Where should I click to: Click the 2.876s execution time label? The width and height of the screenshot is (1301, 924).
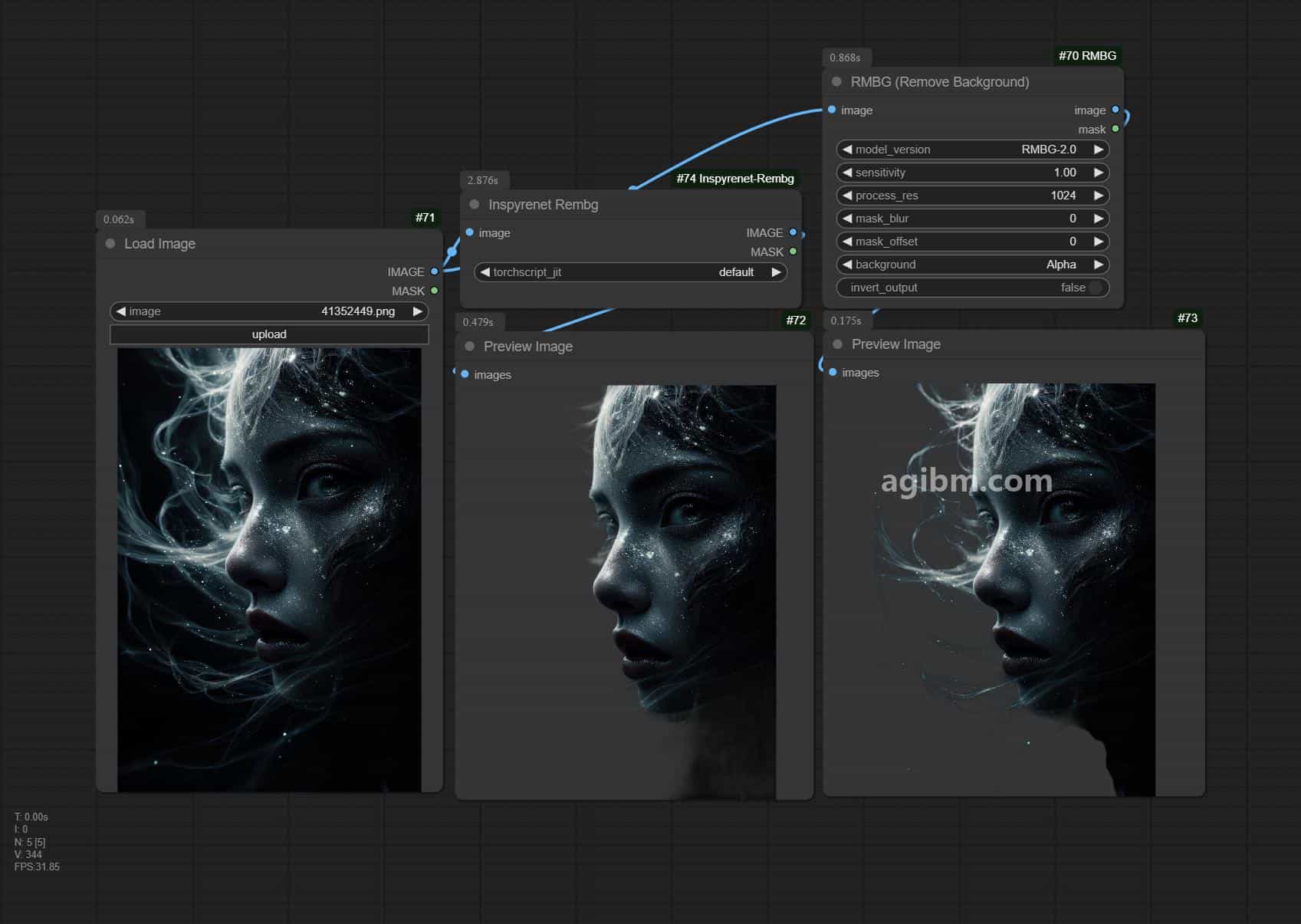482,180
